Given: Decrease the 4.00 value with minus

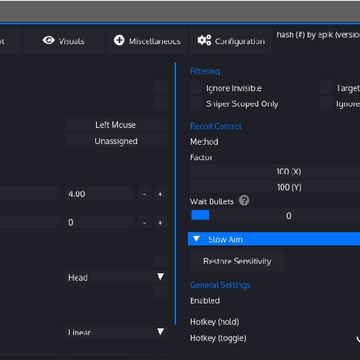Looking at the screenshot, I should (144, 194).
